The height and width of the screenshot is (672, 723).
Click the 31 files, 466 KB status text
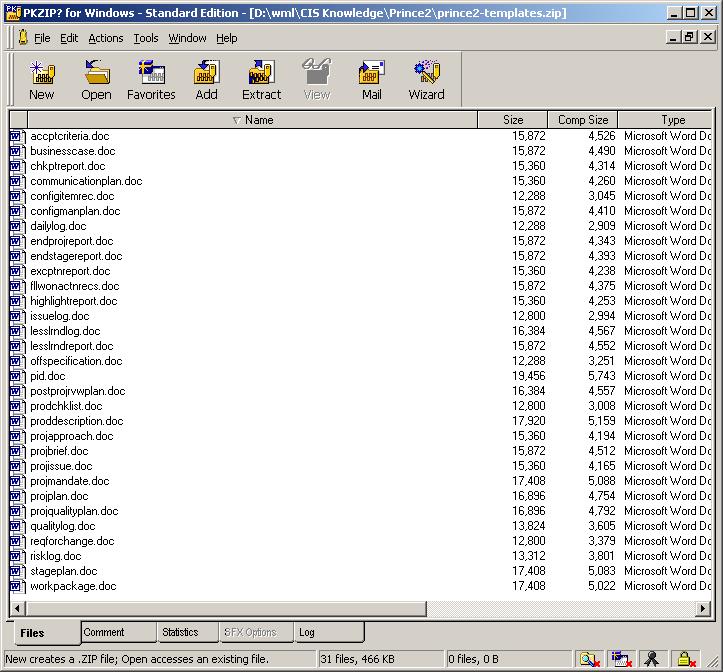(x=358, y=659)
